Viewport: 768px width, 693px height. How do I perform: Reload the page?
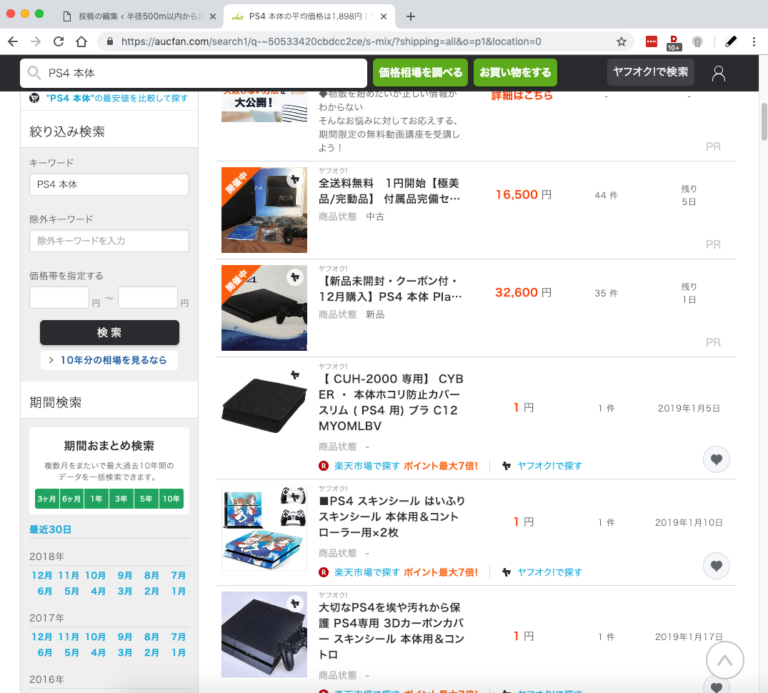pyautogui.click(x=58, y=41)
